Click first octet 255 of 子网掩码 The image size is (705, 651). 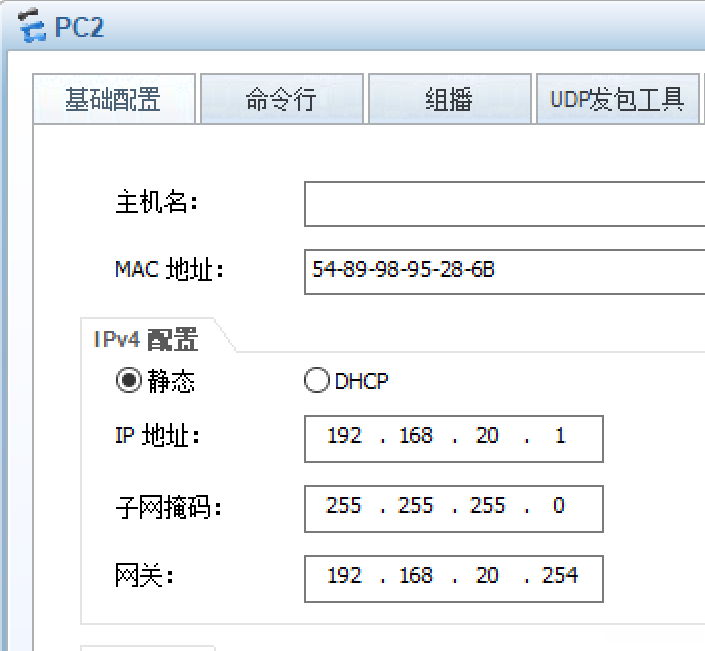[344, 505]
